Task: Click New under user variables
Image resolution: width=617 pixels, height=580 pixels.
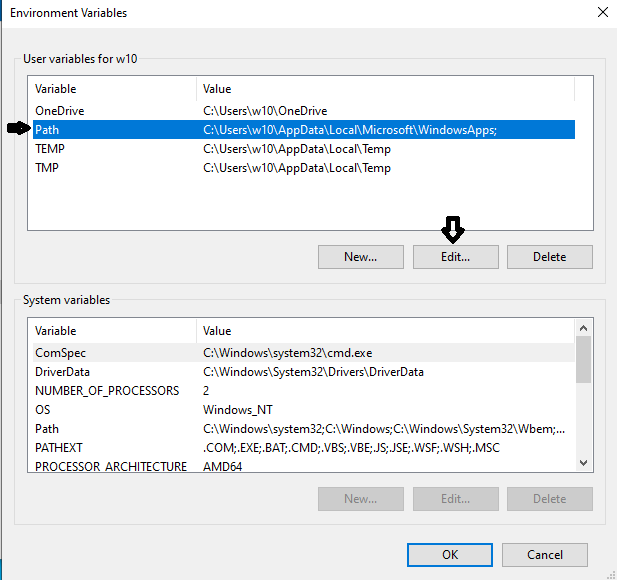Action: click(x=360, y=257)
